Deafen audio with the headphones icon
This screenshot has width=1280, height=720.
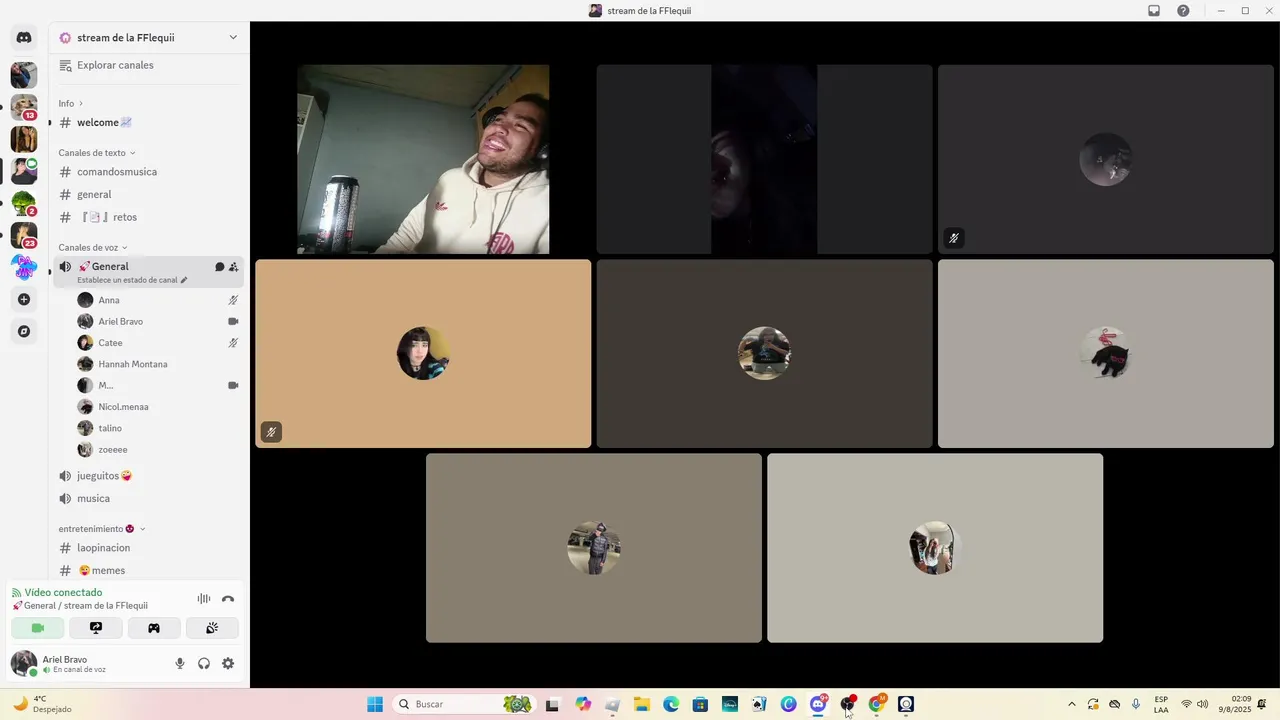coord(204,663)
